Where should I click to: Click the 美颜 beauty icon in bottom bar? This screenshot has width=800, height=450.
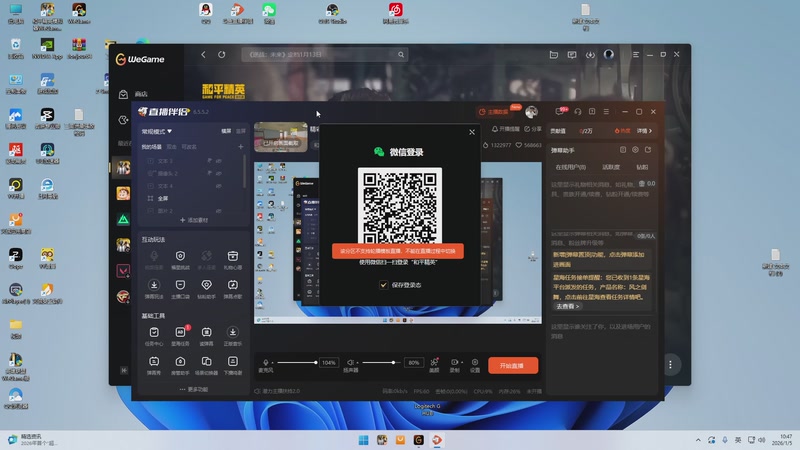click(434, 363)
